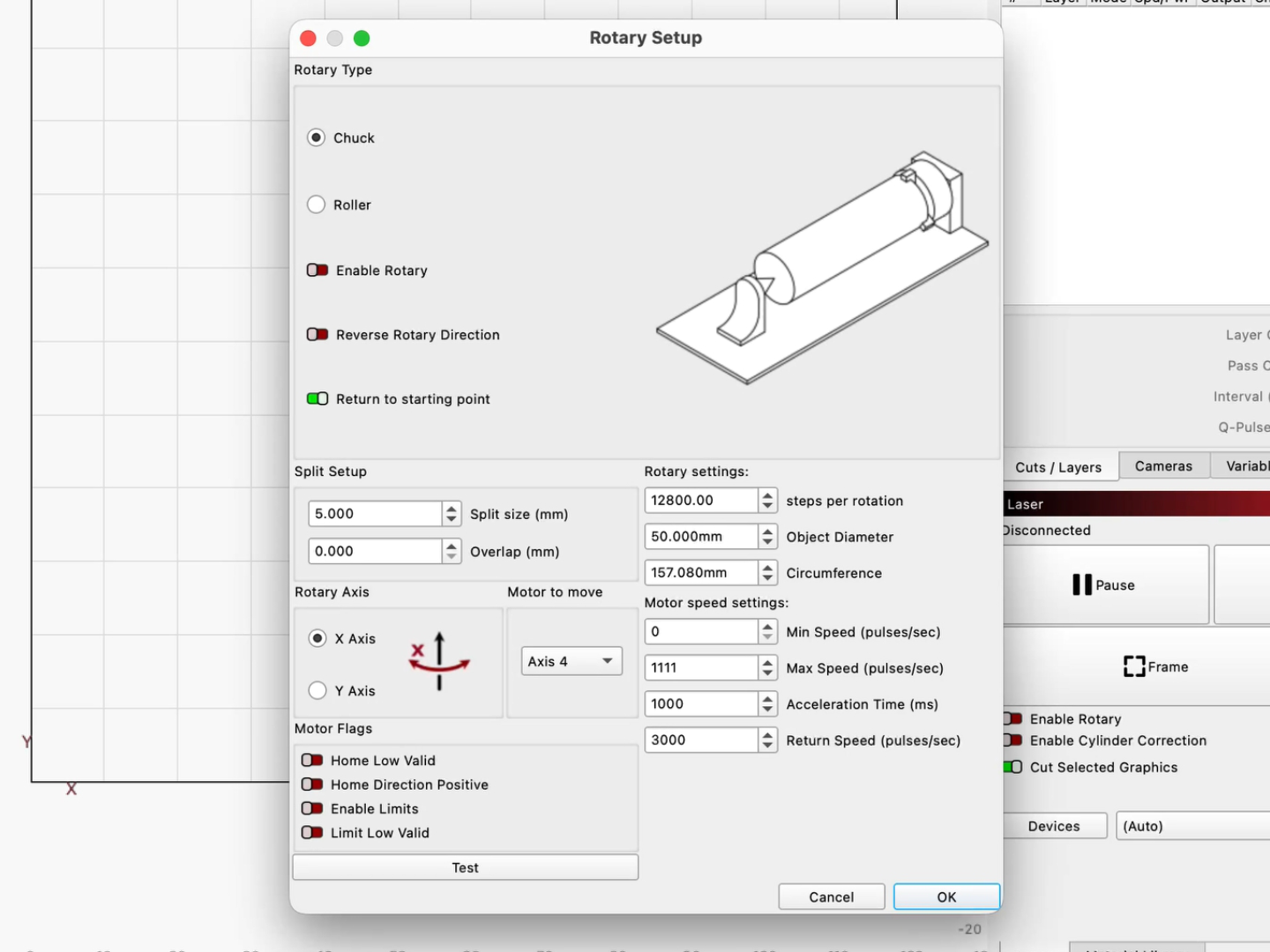Open the (Auto) device dropdown
Image resolution: width=1270 pixels, height=952 pixels.
[1192, 826]
